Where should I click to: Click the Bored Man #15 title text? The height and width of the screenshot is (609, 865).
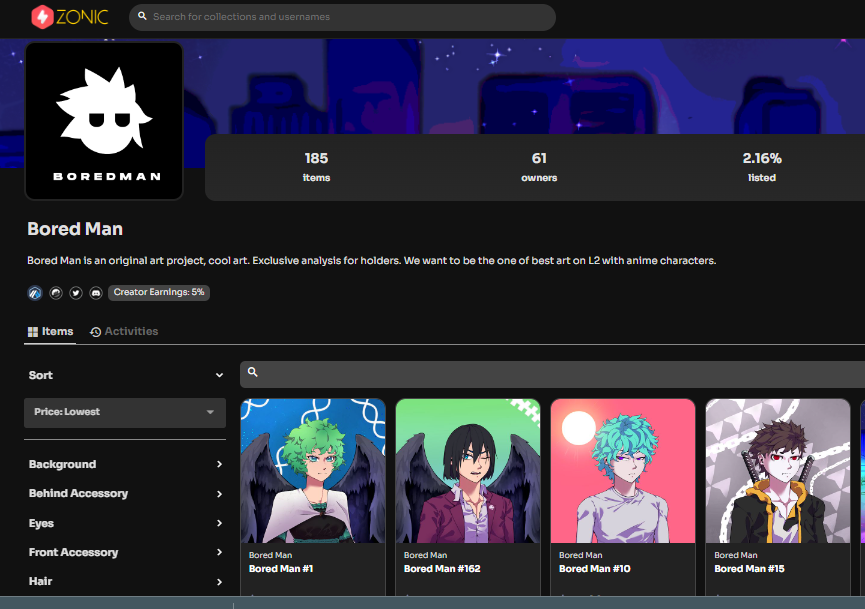click(749, 569)
